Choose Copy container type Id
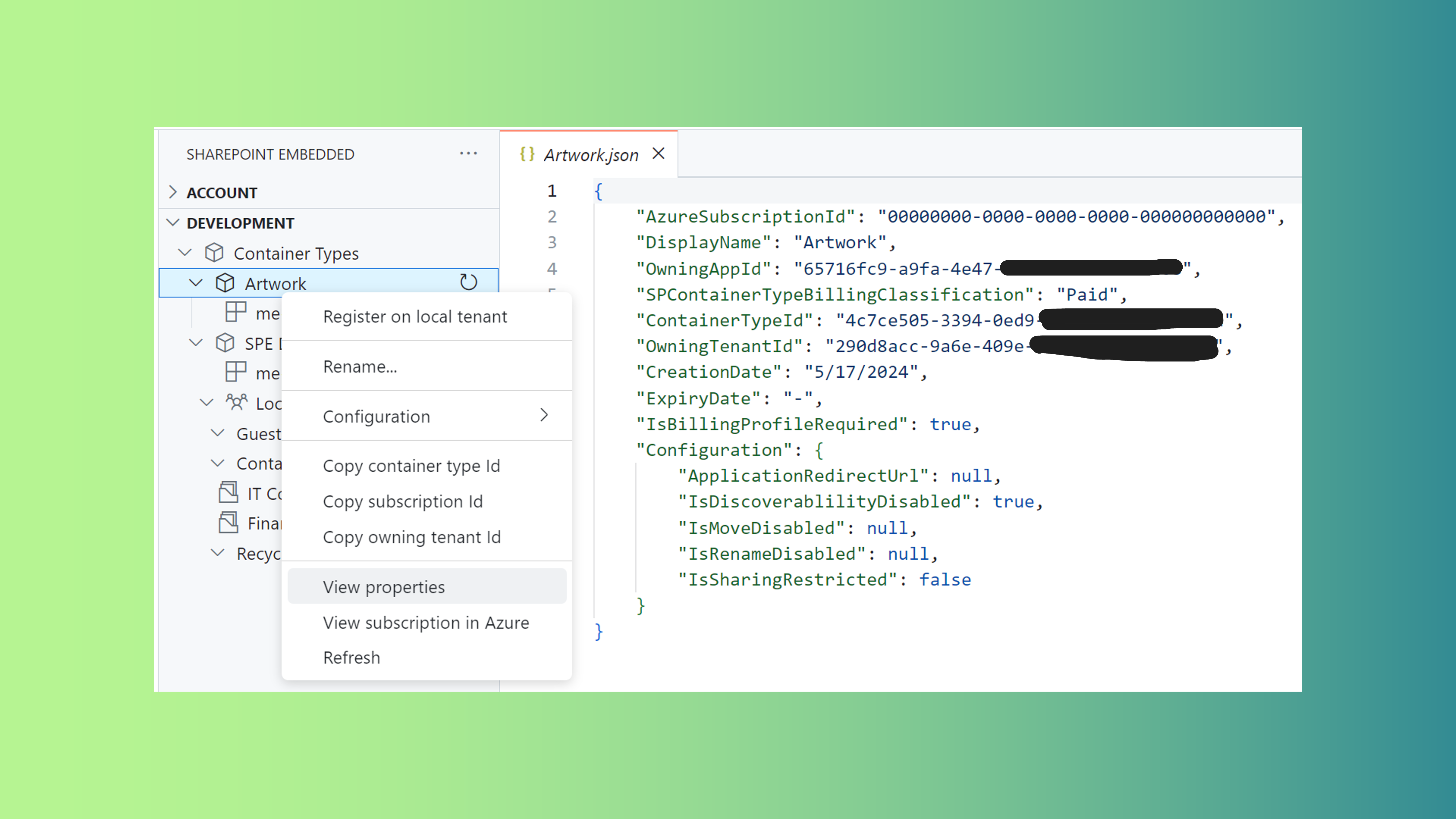 (411, 465)
